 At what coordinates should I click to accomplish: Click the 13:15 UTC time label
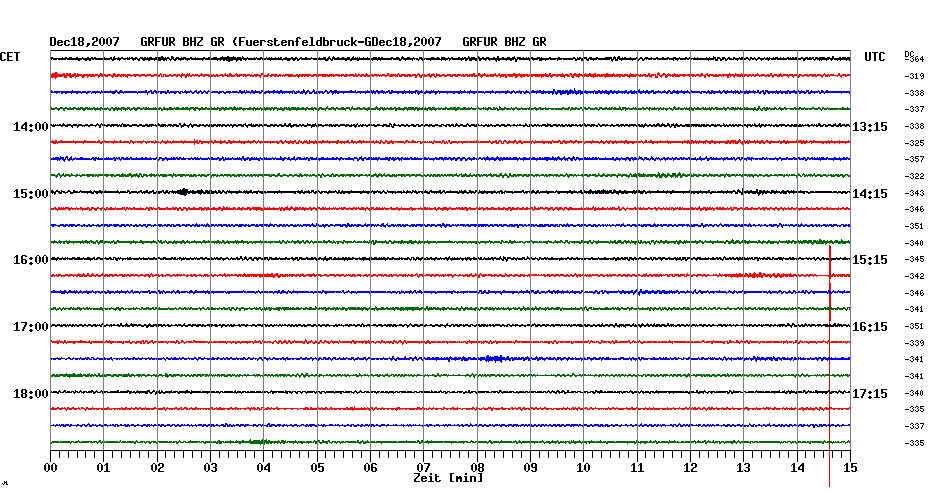point(870,127)
